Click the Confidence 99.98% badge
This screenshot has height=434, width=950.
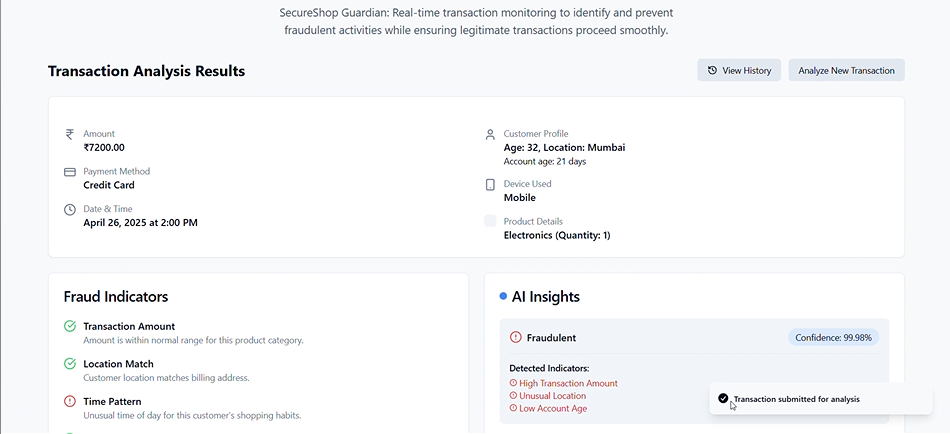click(833, 338)
